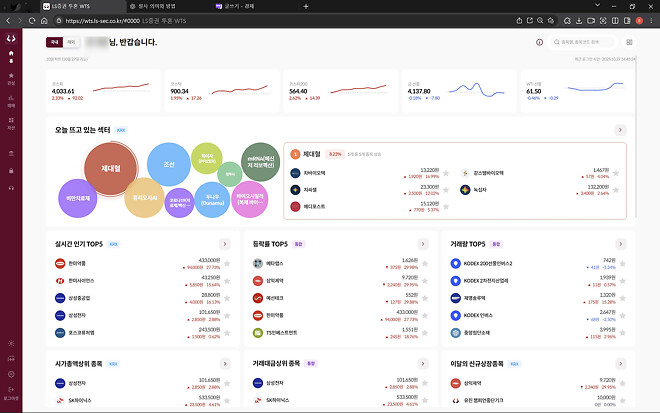Open browser tab search dropdown chevron
This screenshot has width=660, height=413.
(x=597, y=5)
